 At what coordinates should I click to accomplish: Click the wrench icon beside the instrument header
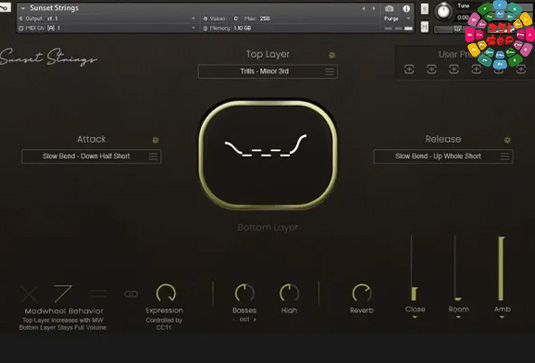coord(5,7)
